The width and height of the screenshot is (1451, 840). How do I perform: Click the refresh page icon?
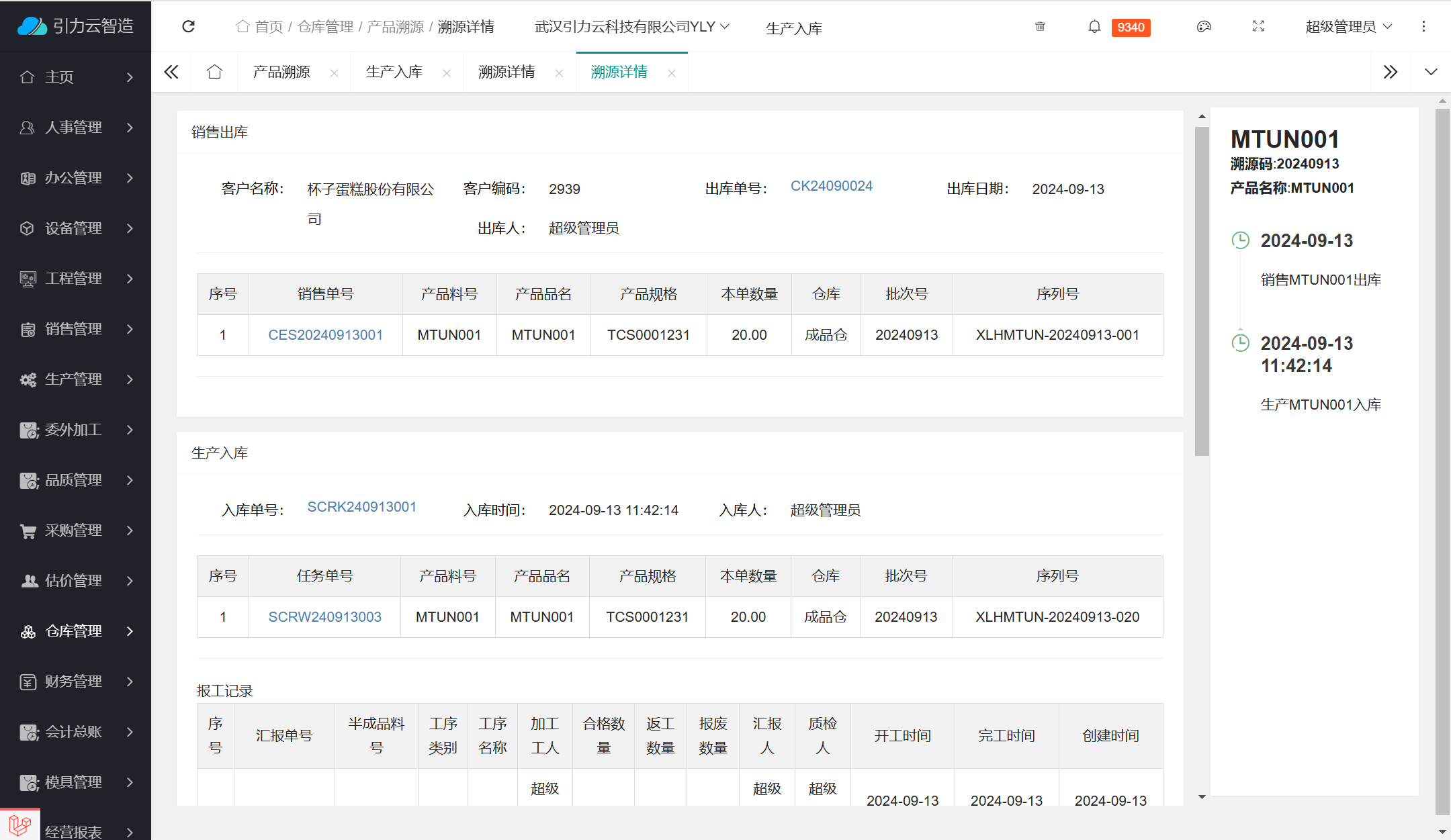189,26
